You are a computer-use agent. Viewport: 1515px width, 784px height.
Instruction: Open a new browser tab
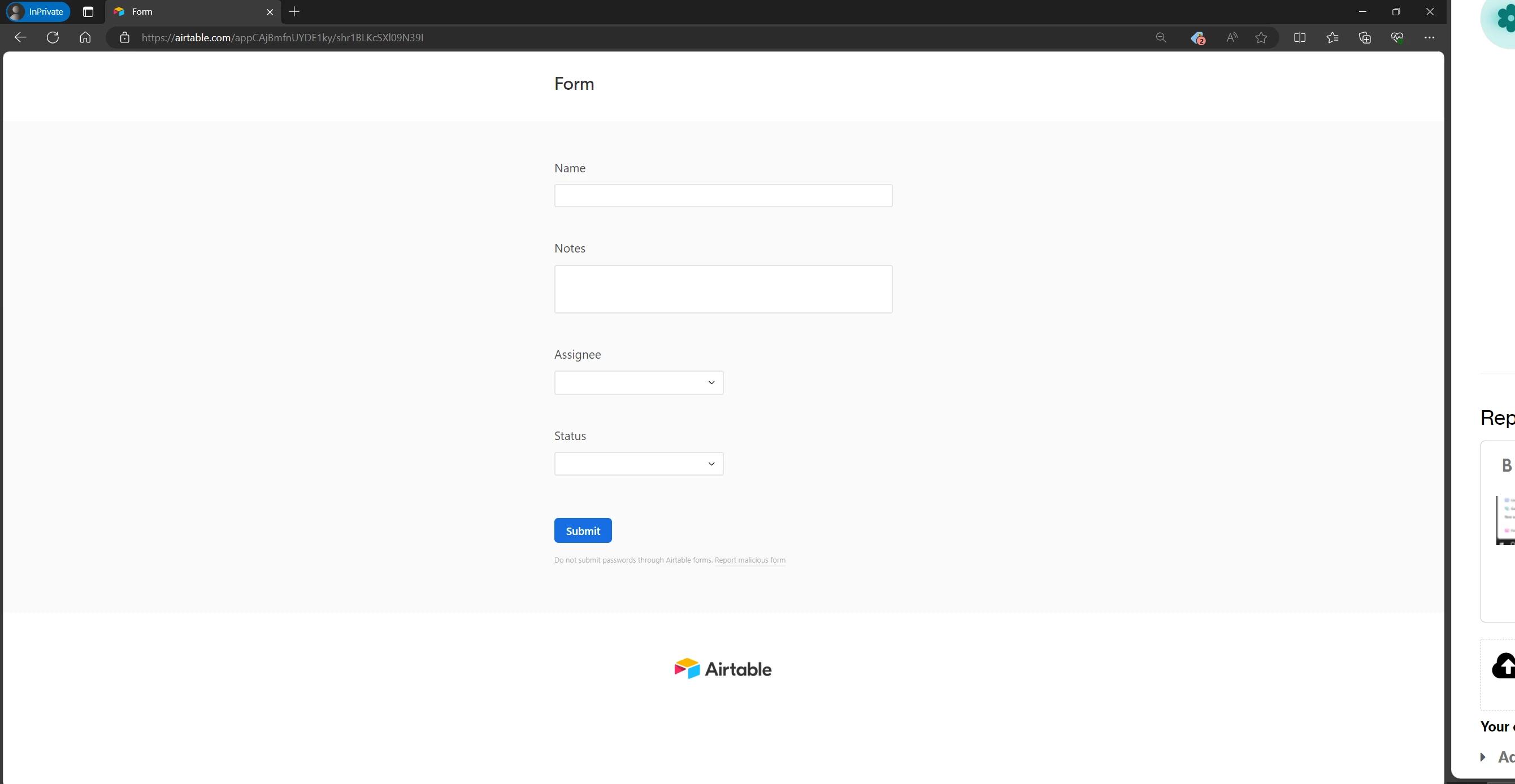[x=294, y=12]
